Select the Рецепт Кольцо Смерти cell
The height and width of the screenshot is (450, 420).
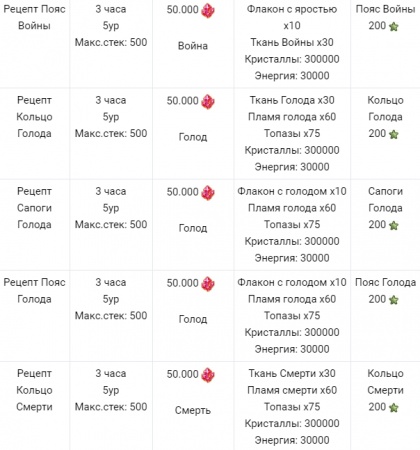pos(34,406)
